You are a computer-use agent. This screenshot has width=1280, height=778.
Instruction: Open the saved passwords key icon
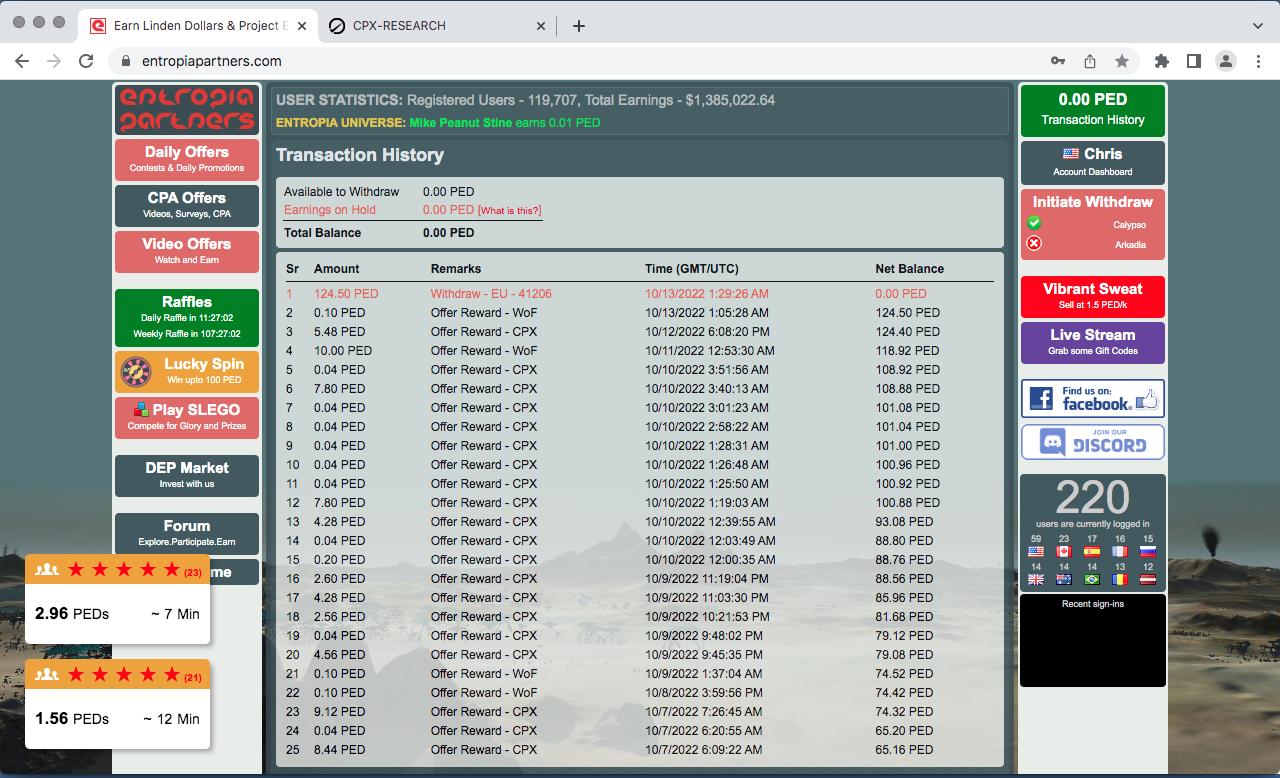(x=1058, y=61)
